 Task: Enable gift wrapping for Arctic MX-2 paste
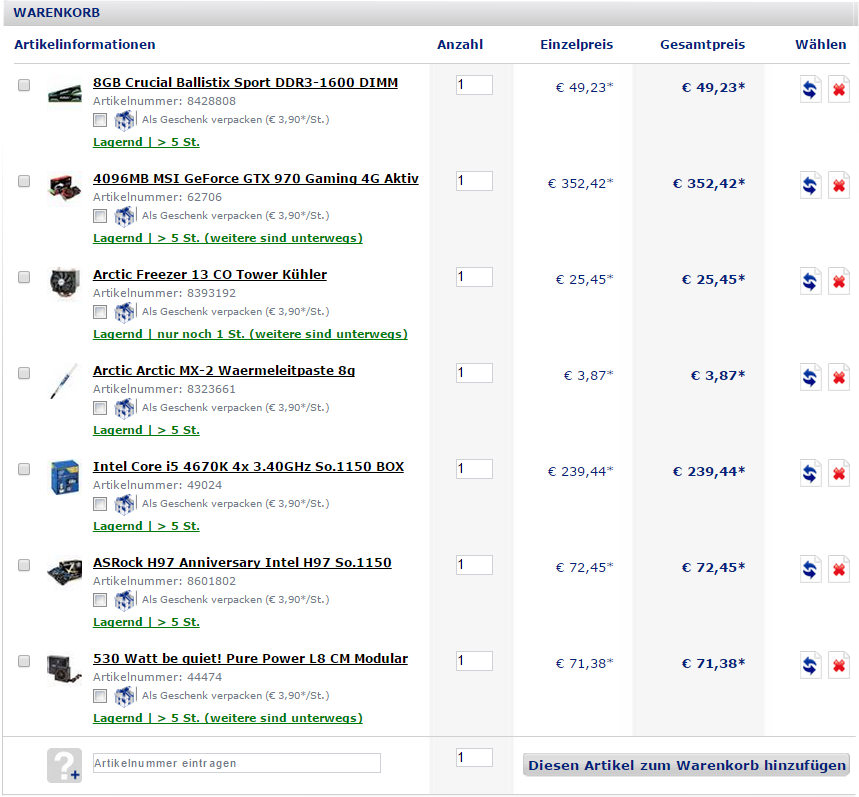coord(100,408)
